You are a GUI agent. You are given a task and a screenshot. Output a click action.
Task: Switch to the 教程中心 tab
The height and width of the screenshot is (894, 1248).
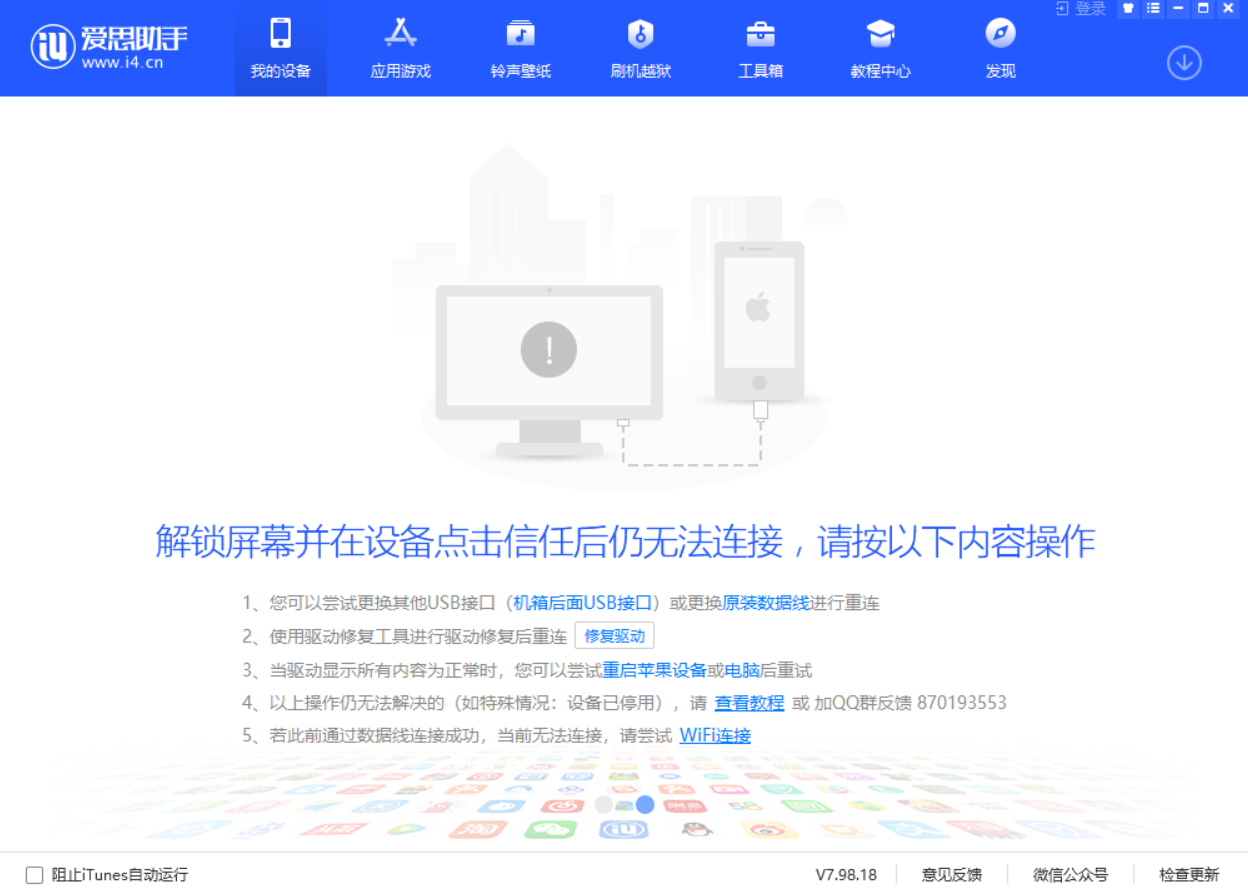click(x=879, y=47)
